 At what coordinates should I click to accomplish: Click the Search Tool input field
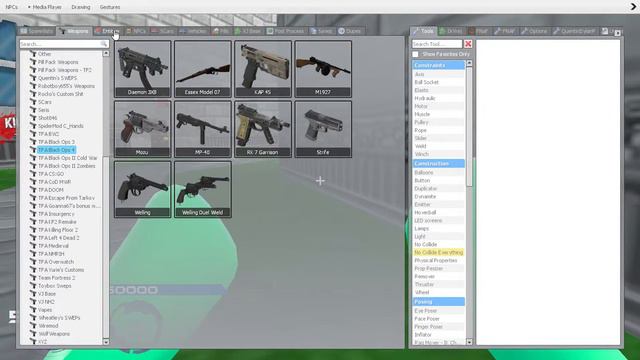click(x=437, y=44)
